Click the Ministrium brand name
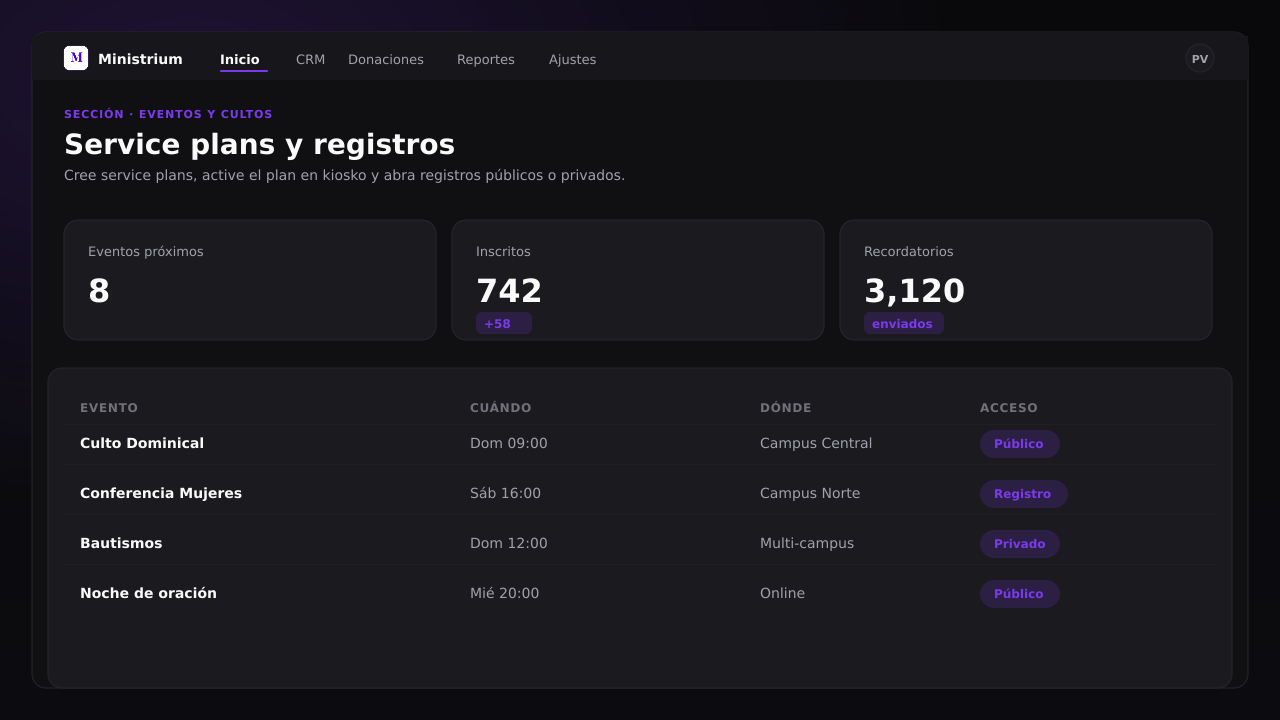Image resolution: width=1280 pixels, height=720 pixels. point(140,59)
